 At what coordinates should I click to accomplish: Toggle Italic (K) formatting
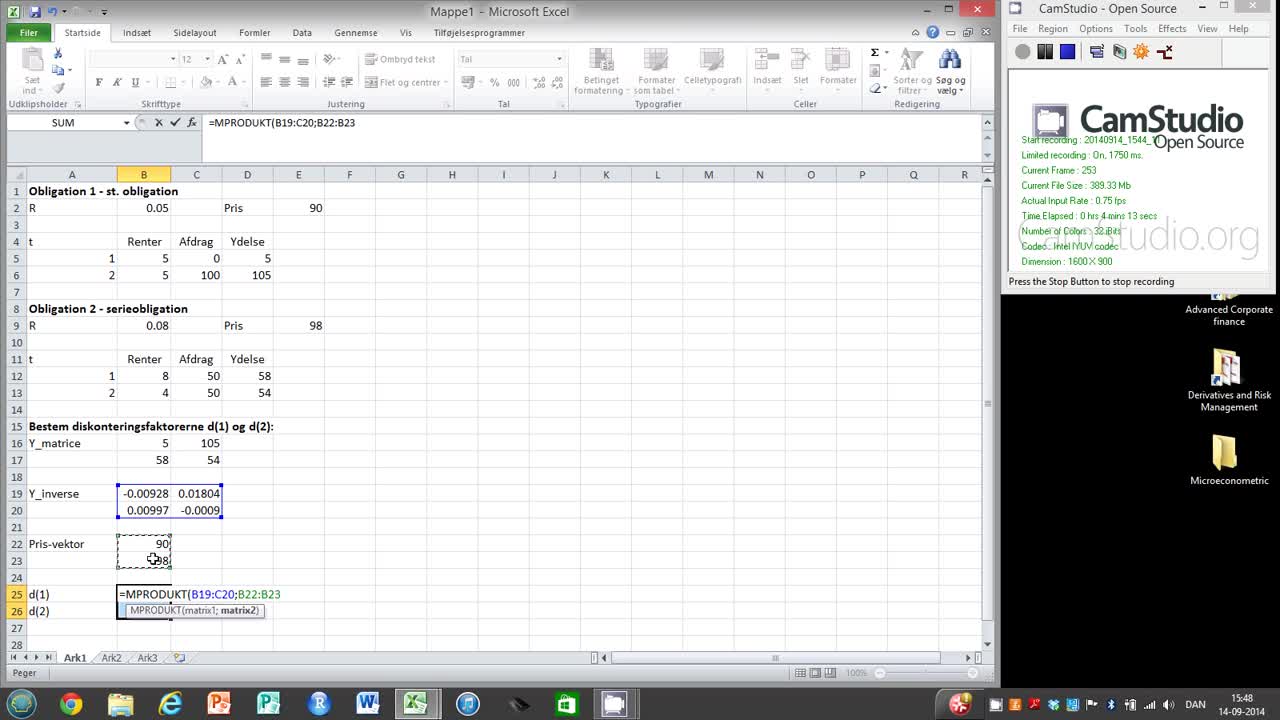coord(116,82)
